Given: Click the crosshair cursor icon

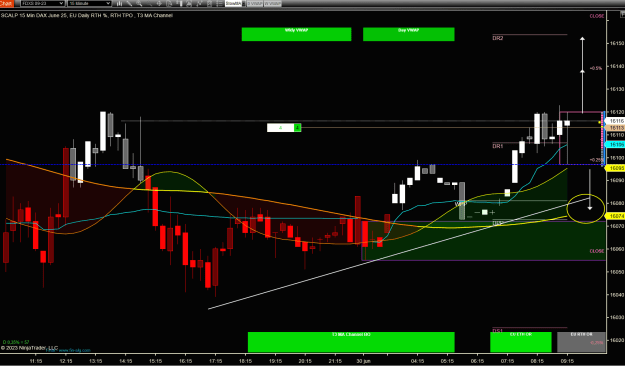Looking at the screenshot, I should (x=159, y=3).
